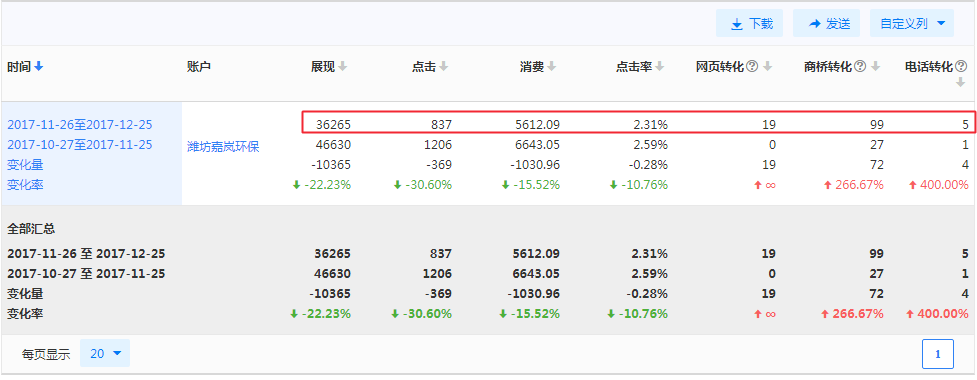Screen dimensions: 977x380
Task: Expand the 自定义列 dropdown
Action: click(912, 24)
